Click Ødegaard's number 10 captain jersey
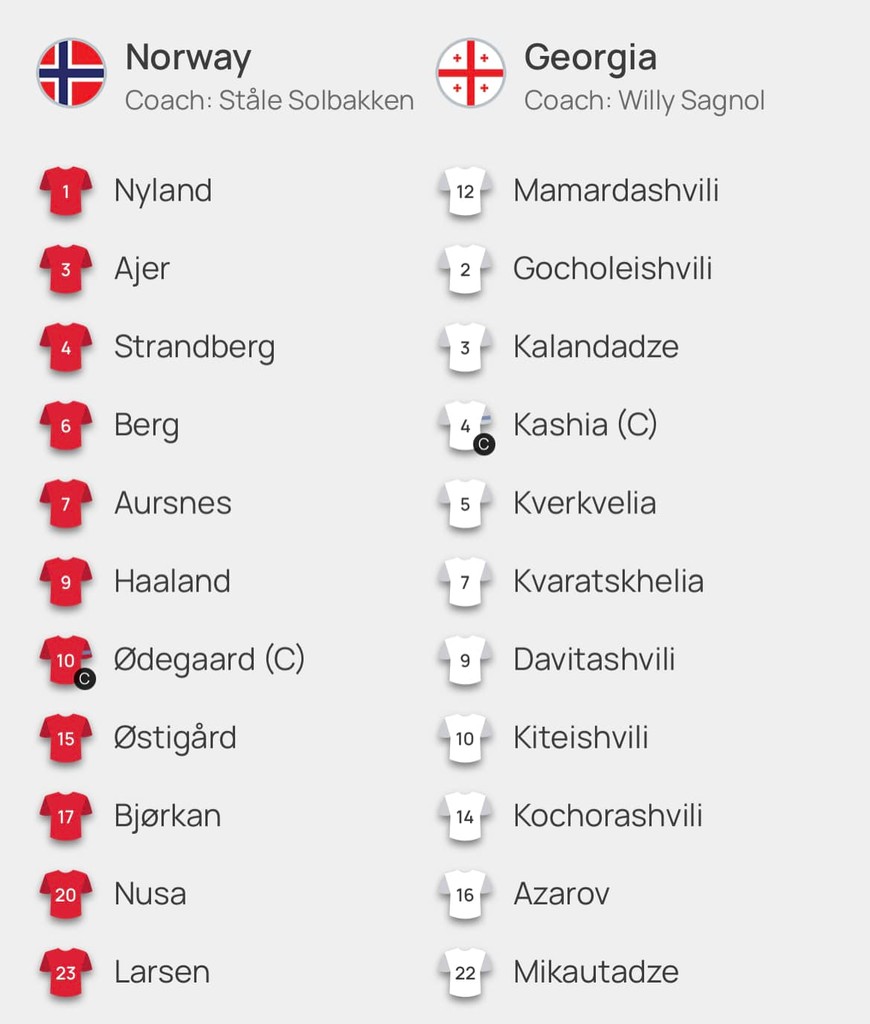The image size is (870, 1024). pyautogui.click(x=66, y=660)
